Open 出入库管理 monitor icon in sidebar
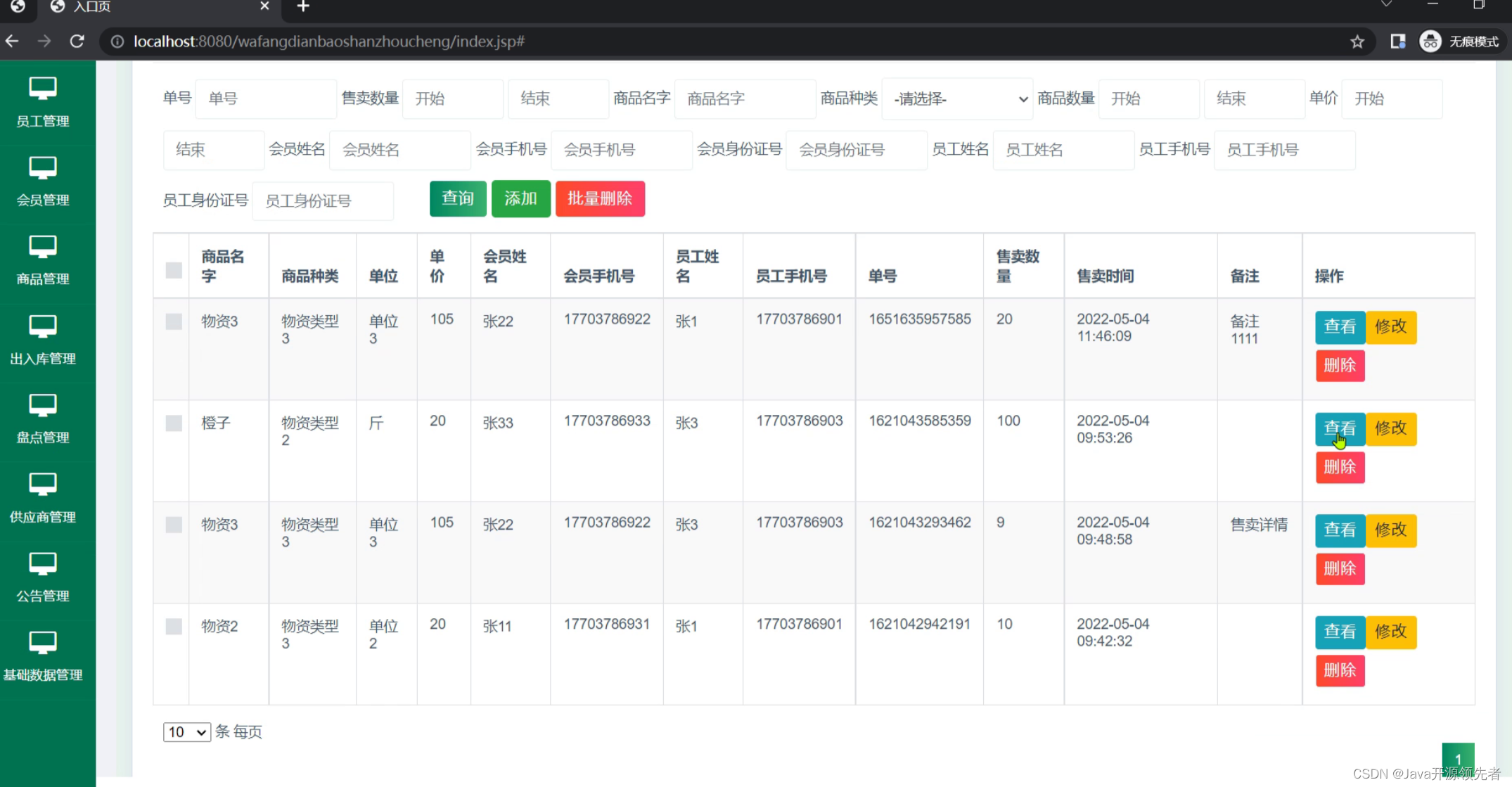This screenshot has height=787, width=1512. (43, 326)
